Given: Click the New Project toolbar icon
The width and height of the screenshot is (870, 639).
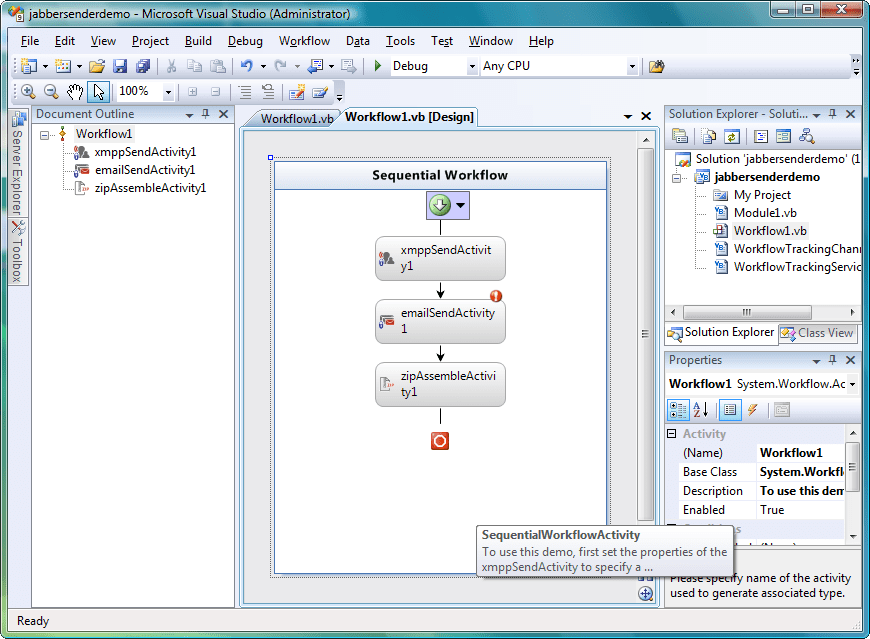Looking at the screenshot, I should [x=29, y=66].
